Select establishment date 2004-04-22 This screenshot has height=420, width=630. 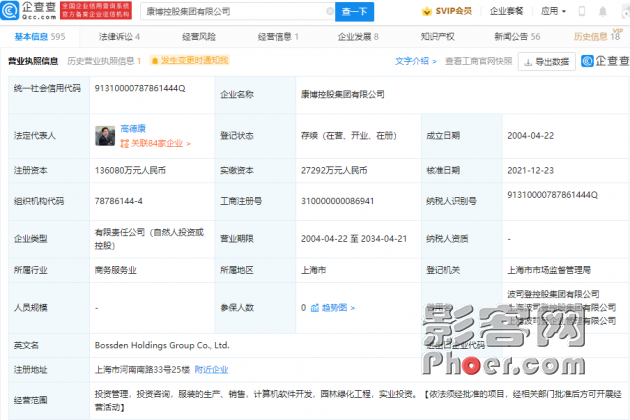coord(530,136)
